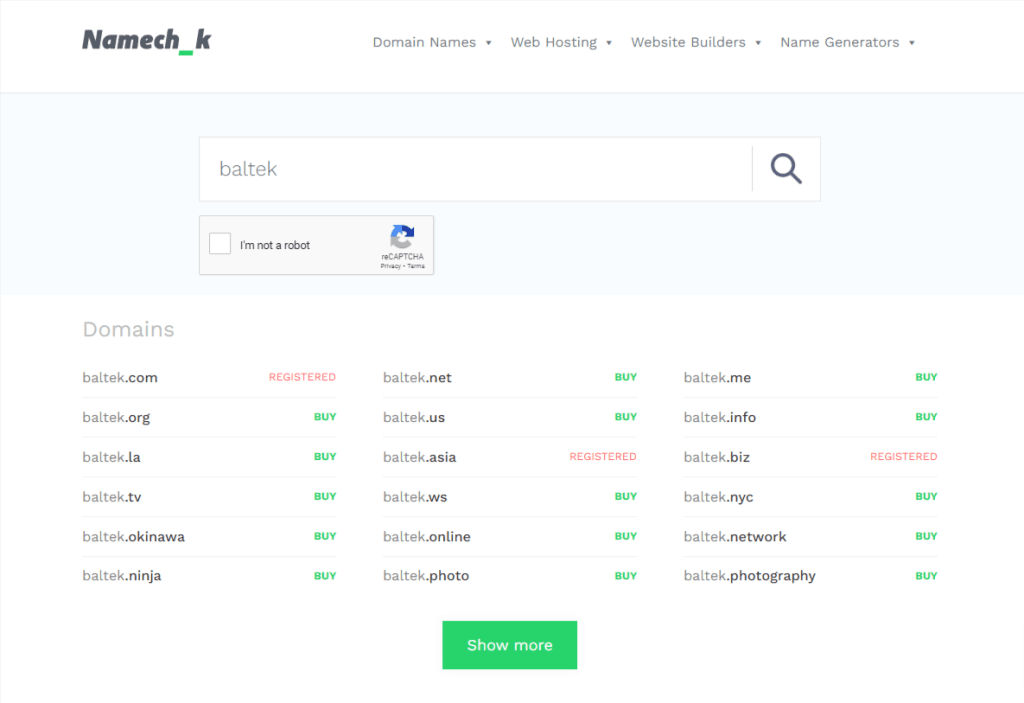Click BUY for baltek.us
Screen dimensions: 1024x703
626,417
